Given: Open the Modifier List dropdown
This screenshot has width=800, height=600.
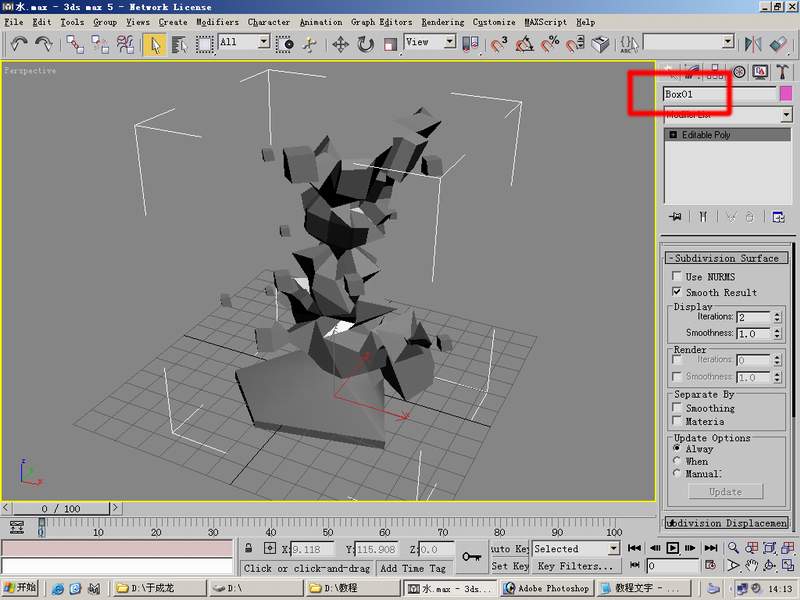Looking at the screenshot, I should pos(786,115).
